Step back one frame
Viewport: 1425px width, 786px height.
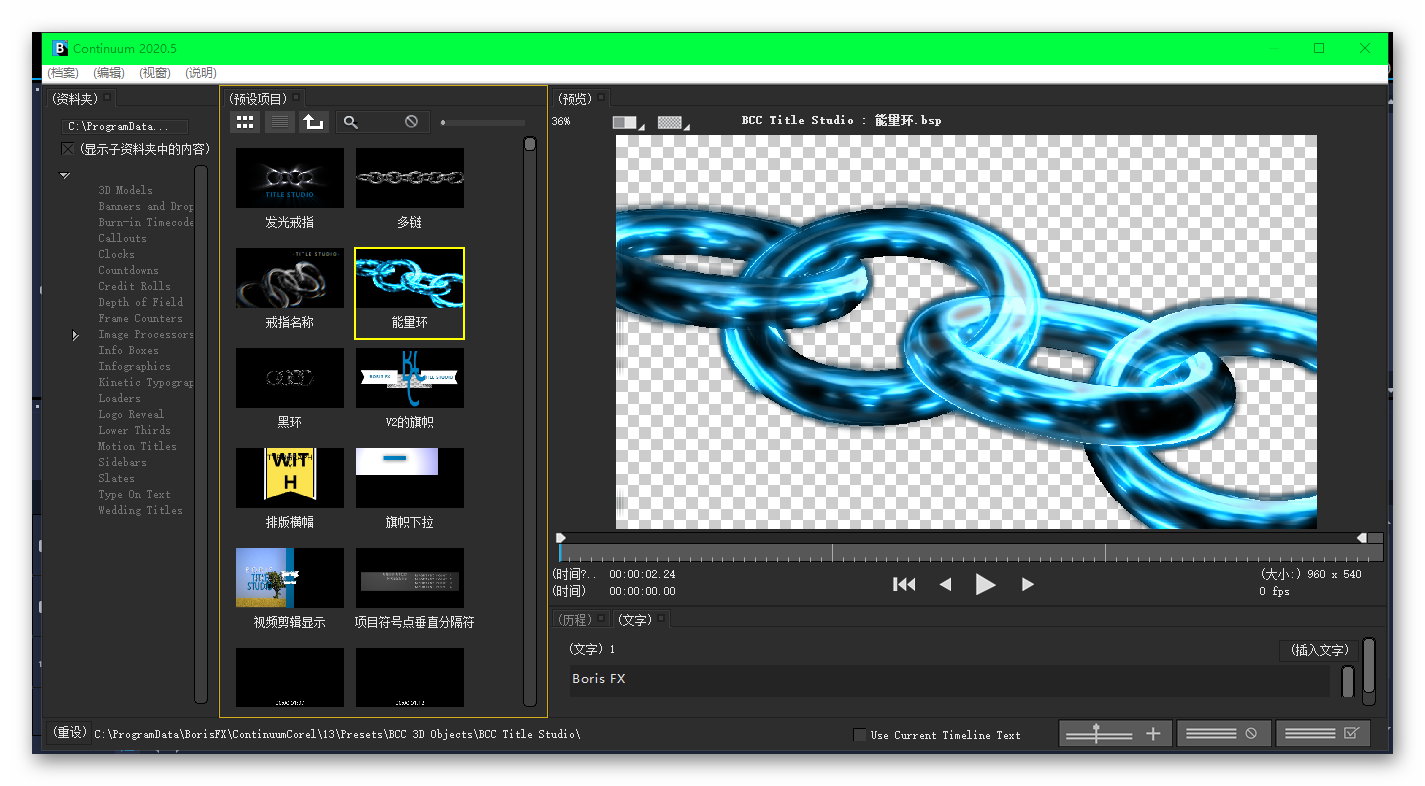pyautogui.click(x=945, y=584)
